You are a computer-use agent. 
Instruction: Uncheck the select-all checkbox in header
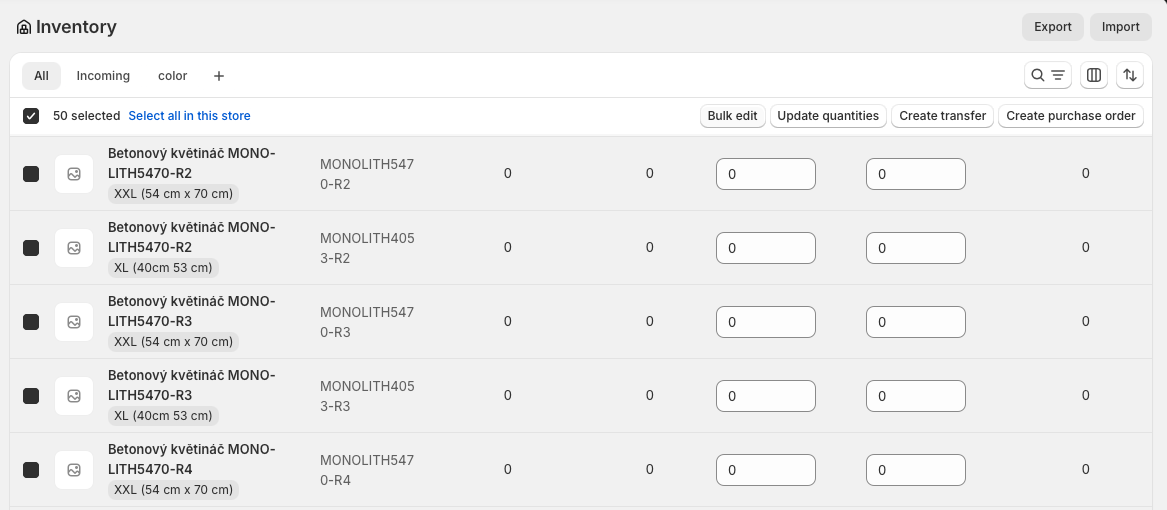click(x=31, y=116)
